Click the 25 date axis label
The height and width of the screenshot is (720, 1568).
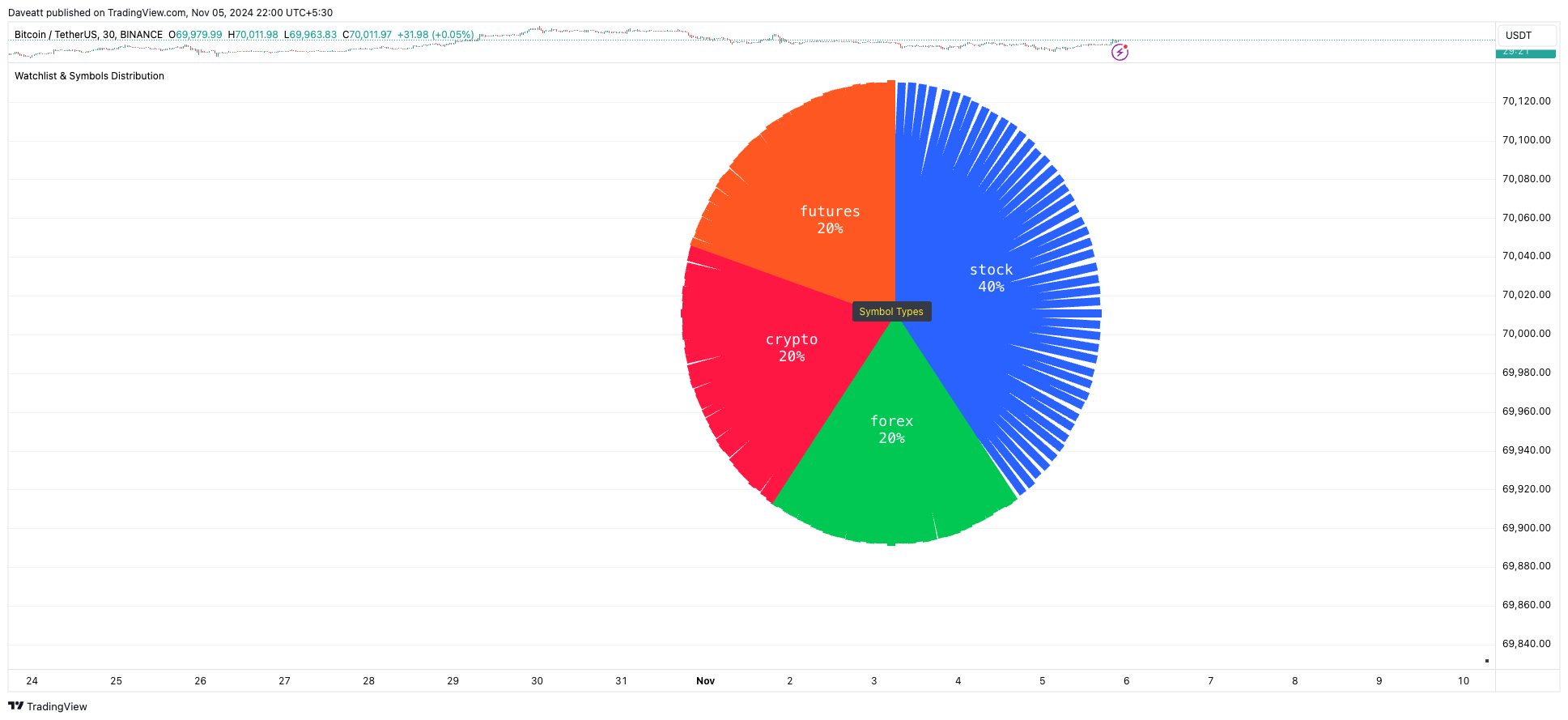coord(117,681)
